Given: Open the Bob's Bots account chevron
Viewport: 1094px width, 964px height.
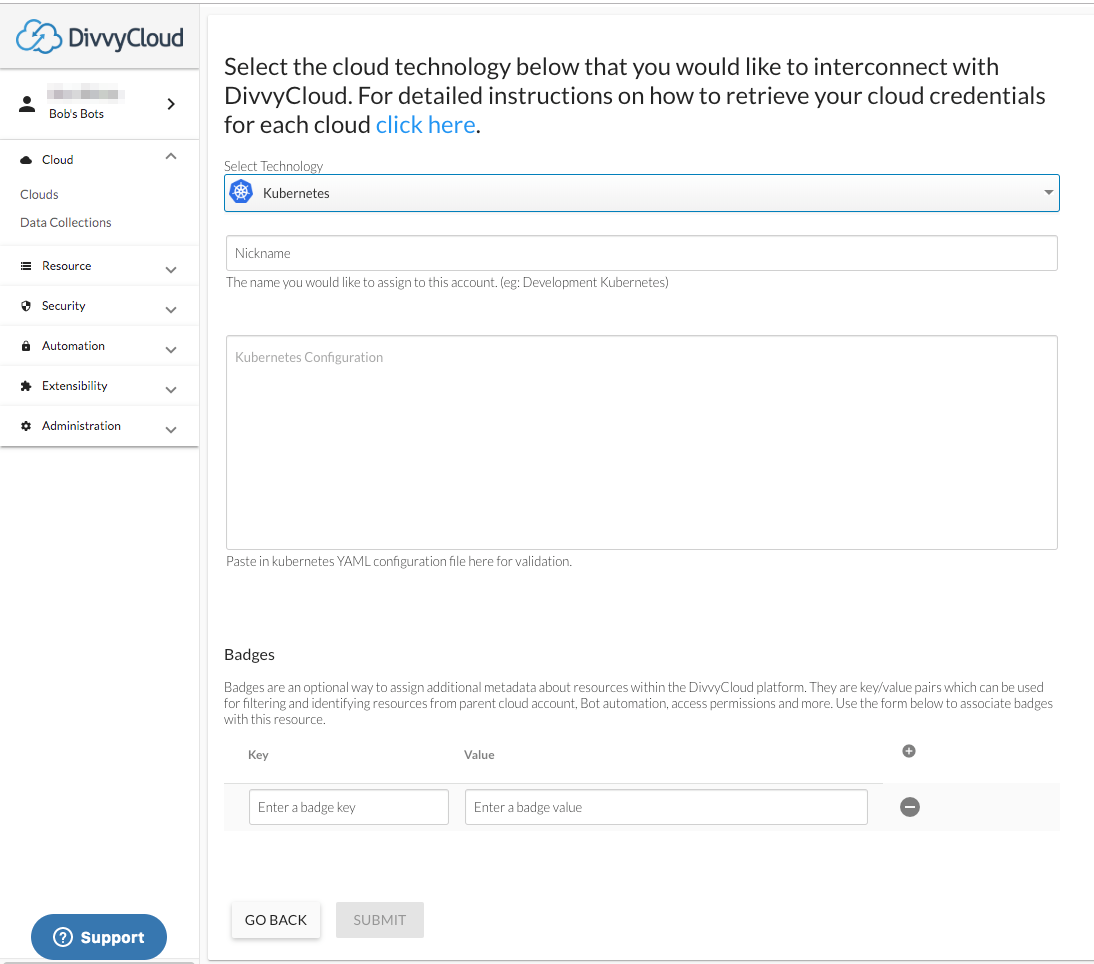Looking at the screenshot, I should [171, 104].
